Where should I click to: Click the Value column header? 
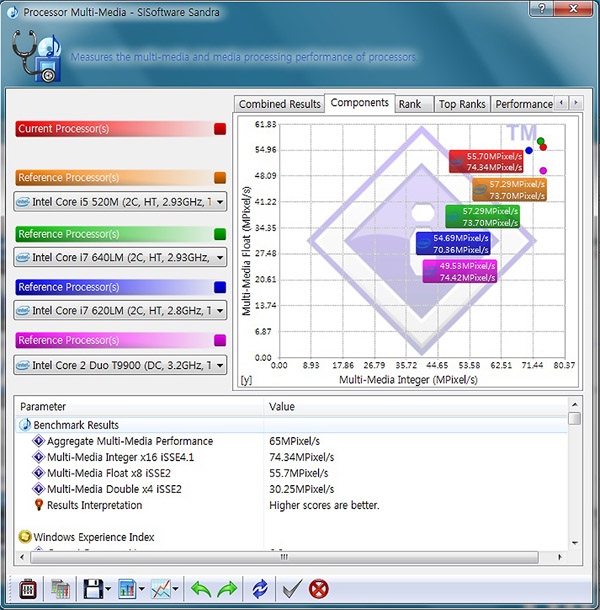click(x=416, y=407)
